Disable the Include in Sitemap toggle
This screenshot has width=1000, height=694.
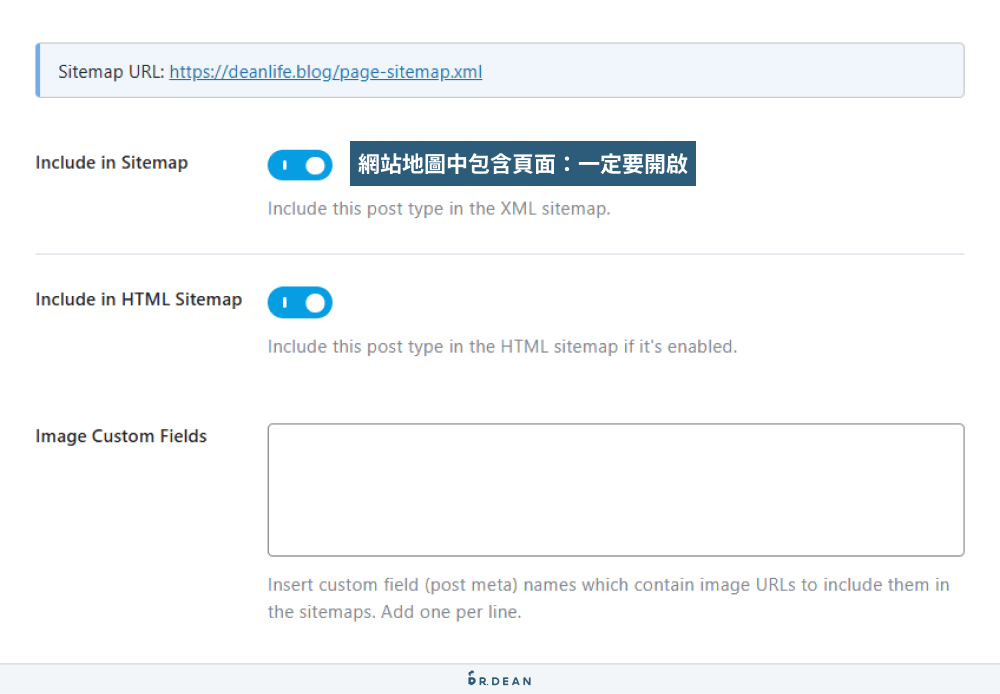pyautogui.click(x=300, y=163)
